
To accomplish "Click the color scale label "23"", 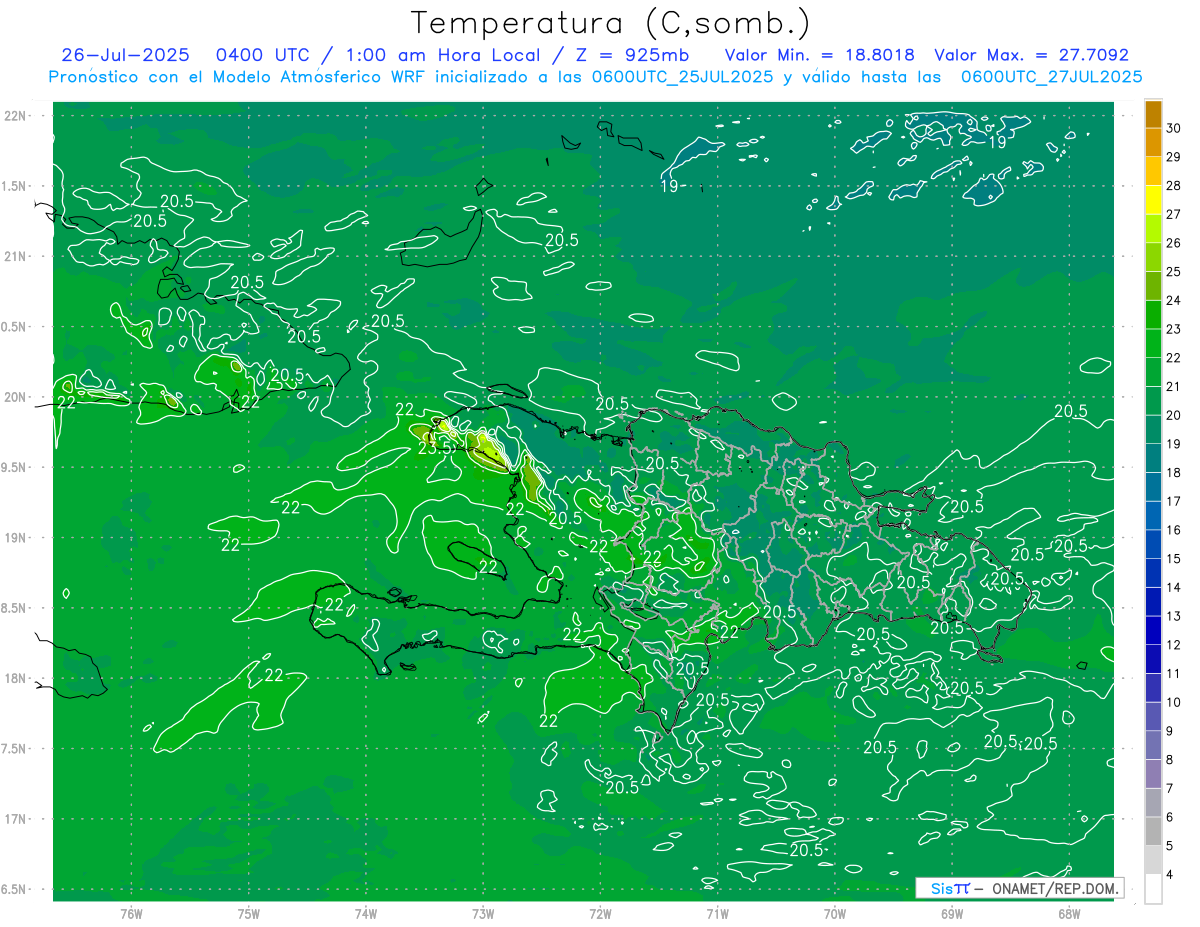I will 1174,329.
